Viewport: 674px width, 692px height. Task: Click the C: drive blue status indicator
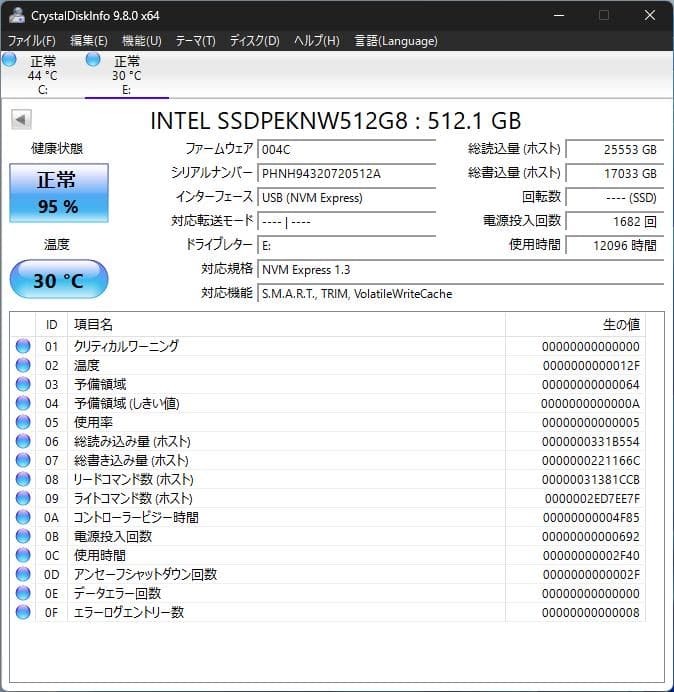point(9,60)
